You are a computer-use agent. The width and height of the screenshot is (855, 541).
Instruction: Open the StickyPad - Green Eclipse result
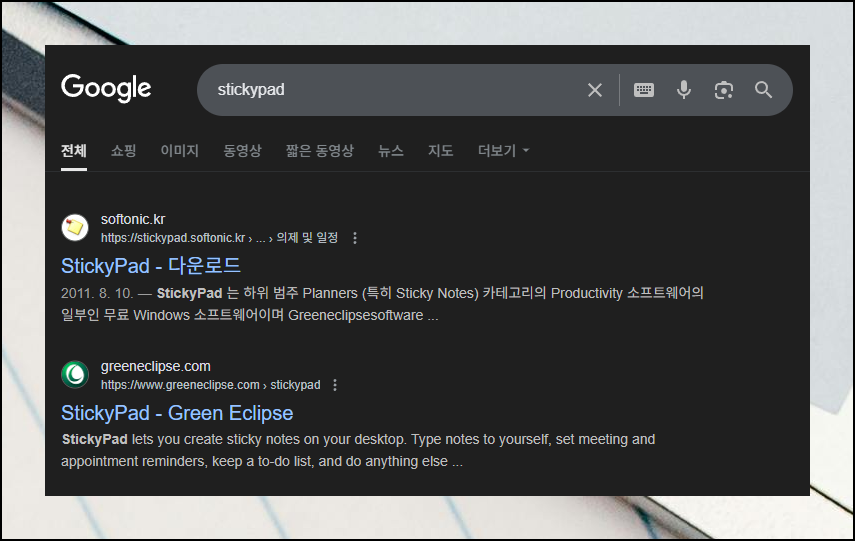[177, 413]
